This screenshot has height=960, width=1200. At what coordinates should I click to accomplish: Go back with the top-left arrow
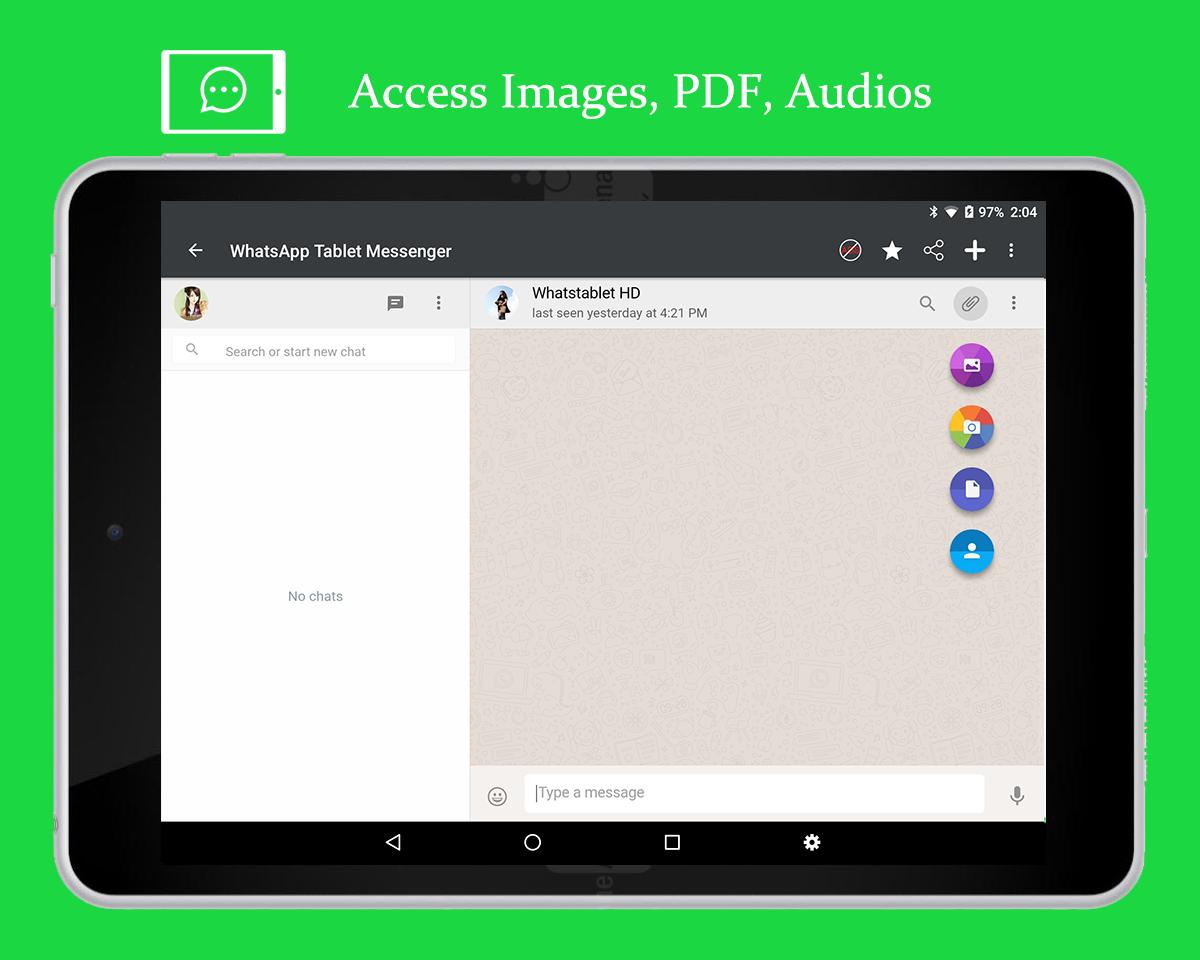pyautogui.click(x=196, y=251)
